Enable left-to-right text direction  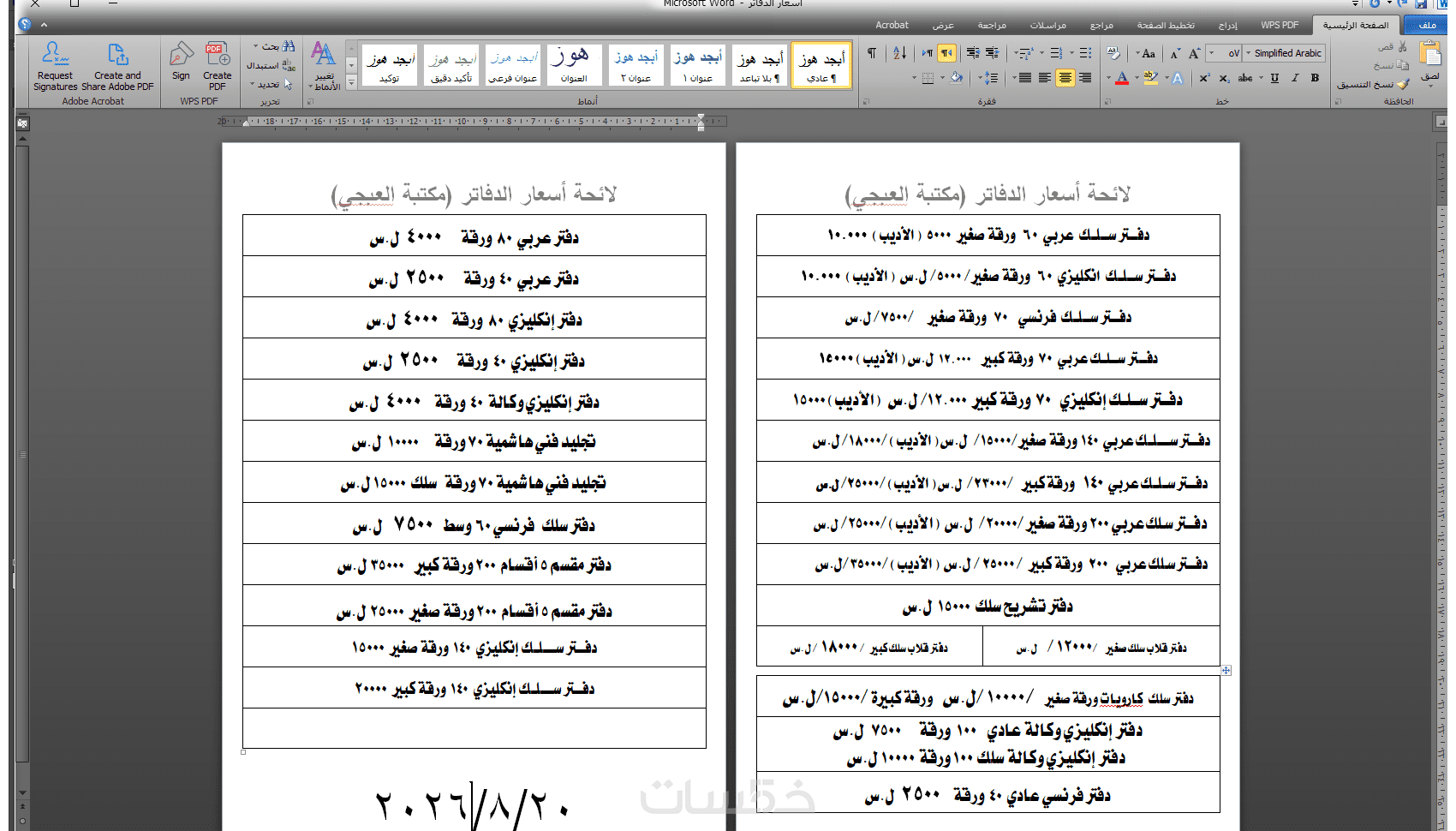[928, 53]
